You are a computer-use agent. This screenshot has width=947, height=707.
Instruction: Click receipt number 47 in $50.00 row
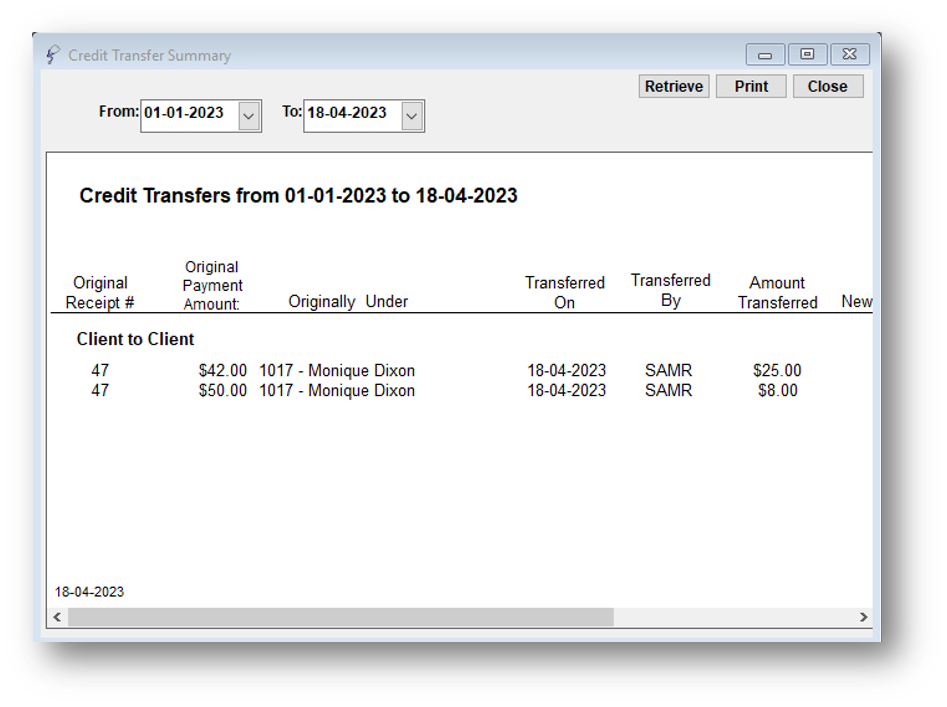100,391
